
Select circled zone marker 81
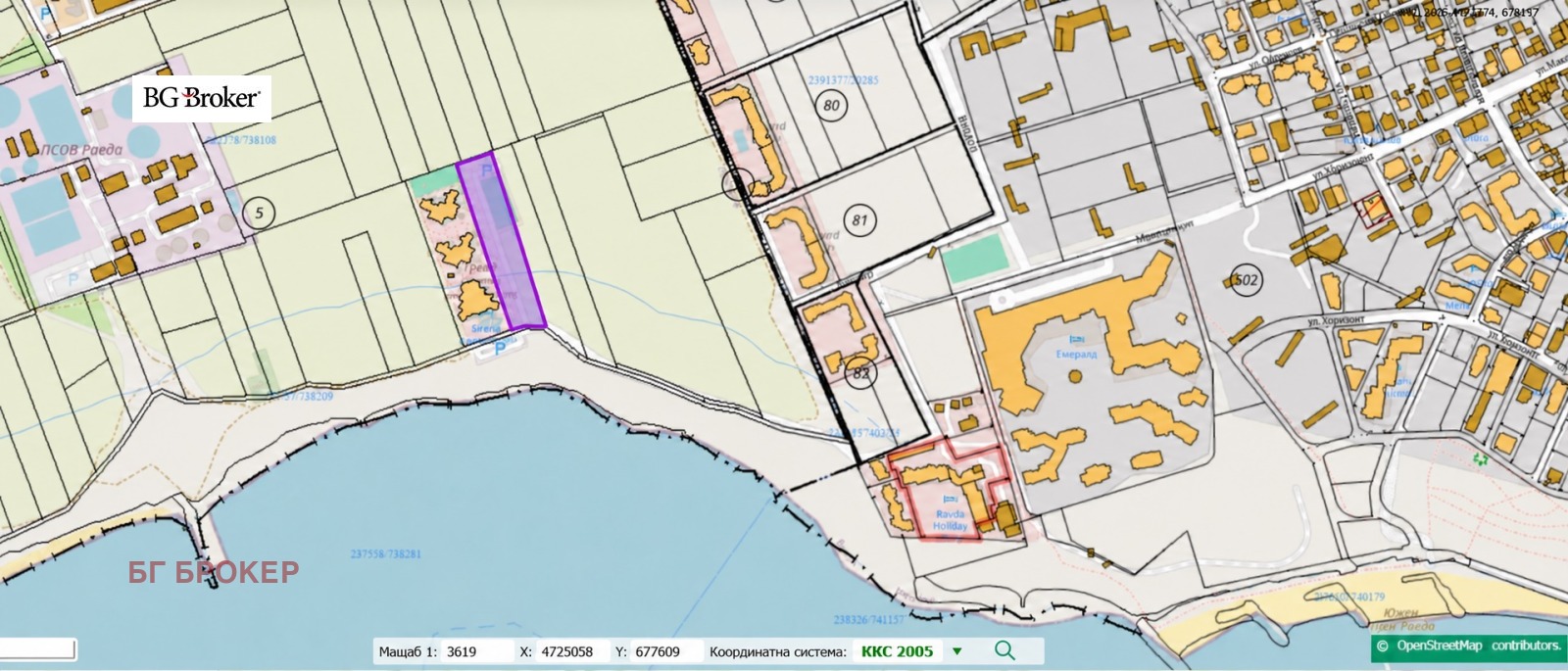click(x=859, y=220)
